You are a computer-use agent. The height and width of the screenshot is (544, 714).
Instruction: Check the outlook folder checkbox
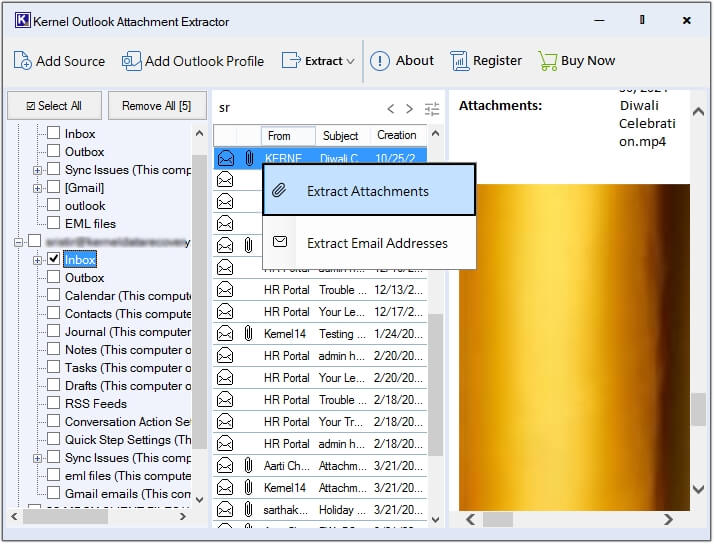[x=54, y=205]
